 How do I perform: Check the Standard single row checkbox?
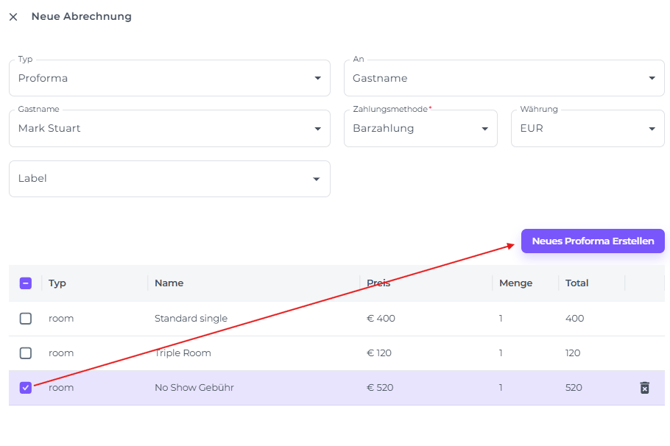coord(26,319)
